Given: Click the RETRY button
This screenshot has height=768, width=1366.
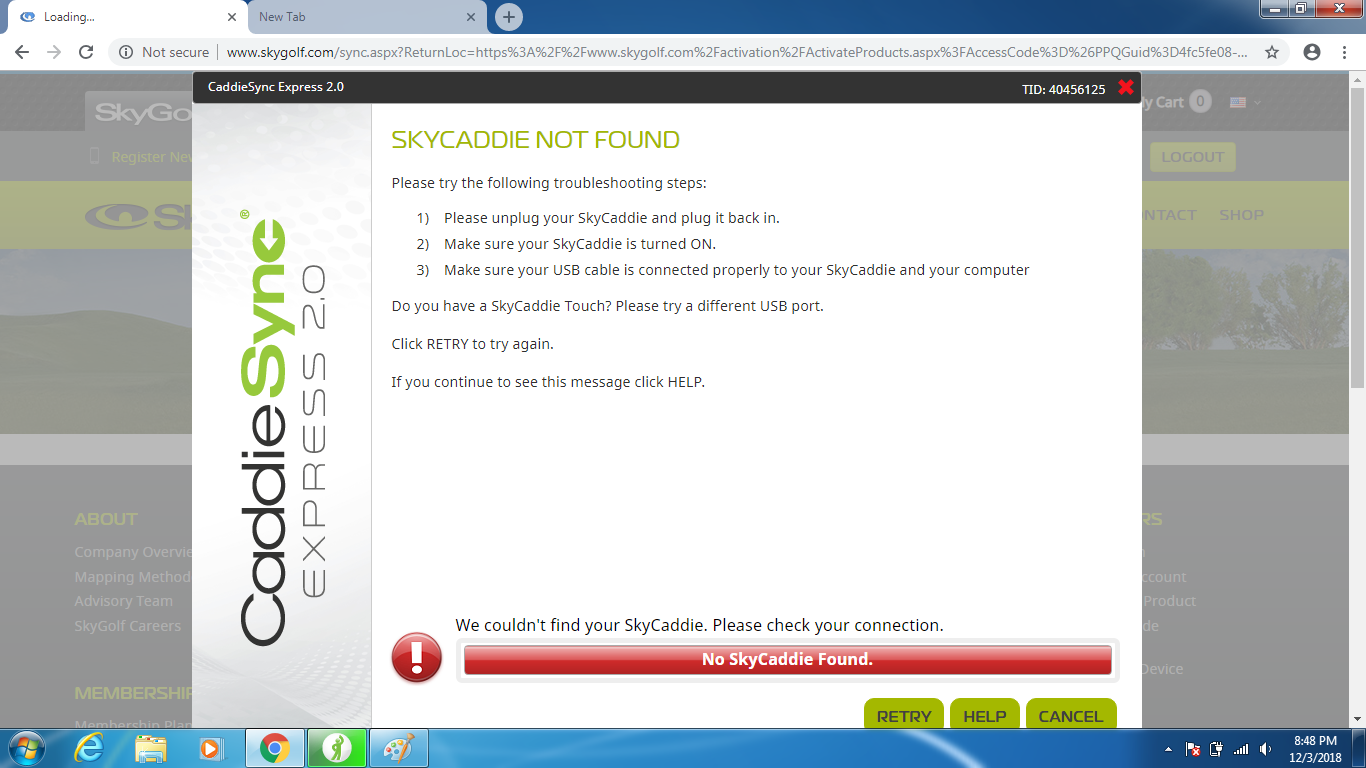Looking at the screenshot, I should (x=904, y=715).
